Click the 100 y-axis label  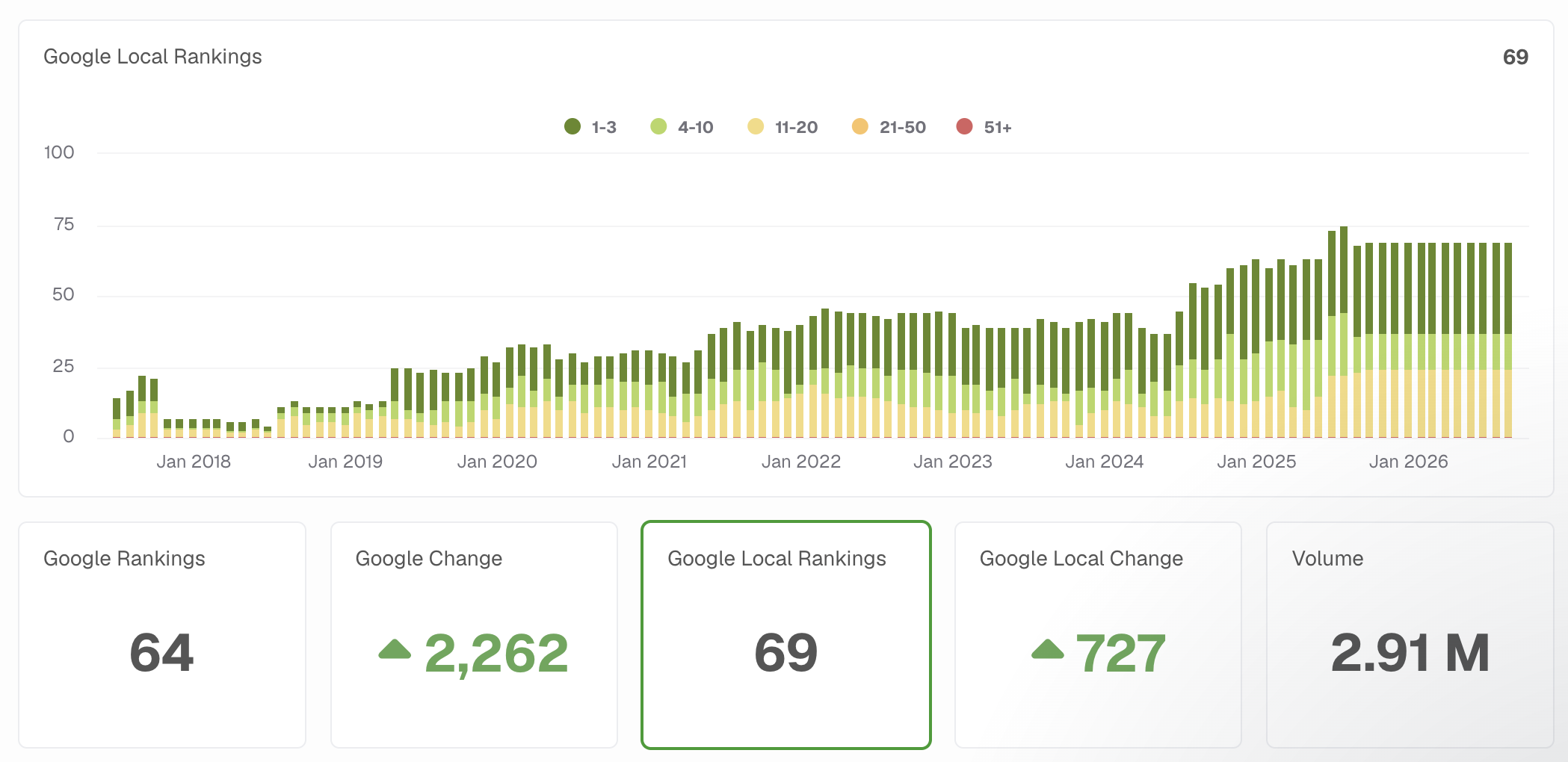coord(59,152)
